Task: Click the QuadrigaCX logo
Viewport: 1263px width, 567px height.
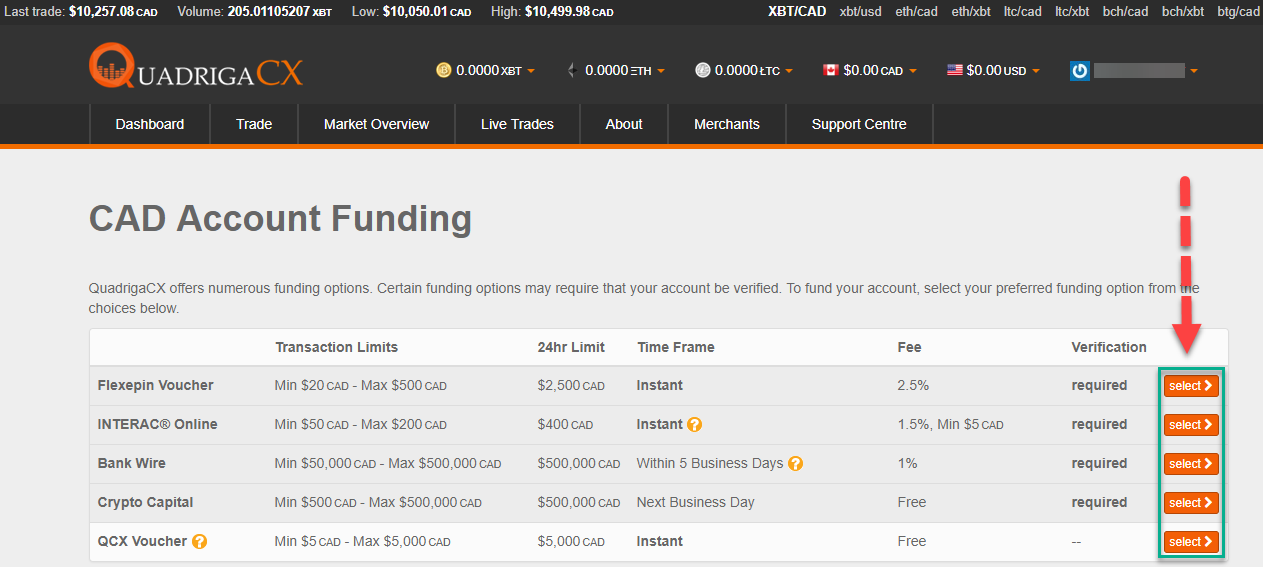Action: pyautogui.click(x=195, y=67)
